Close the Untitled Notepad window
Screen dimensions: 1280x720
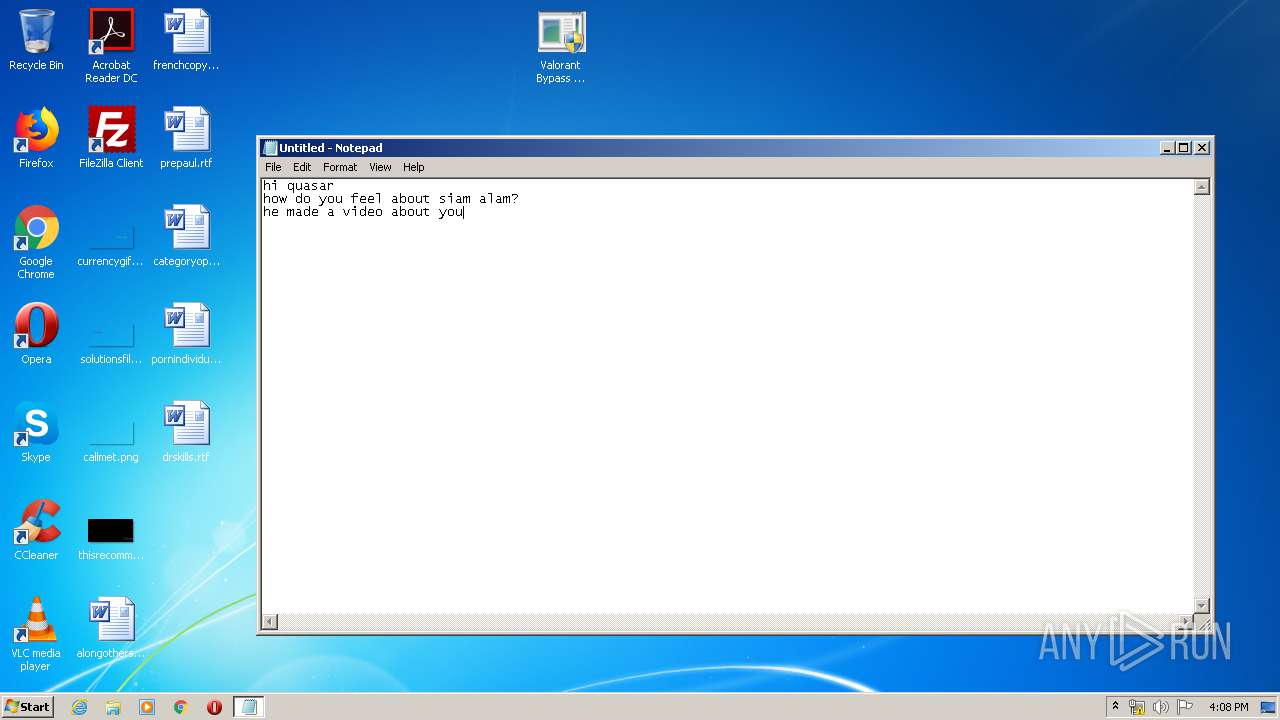pyautogui.click(x=1202, y=148)
